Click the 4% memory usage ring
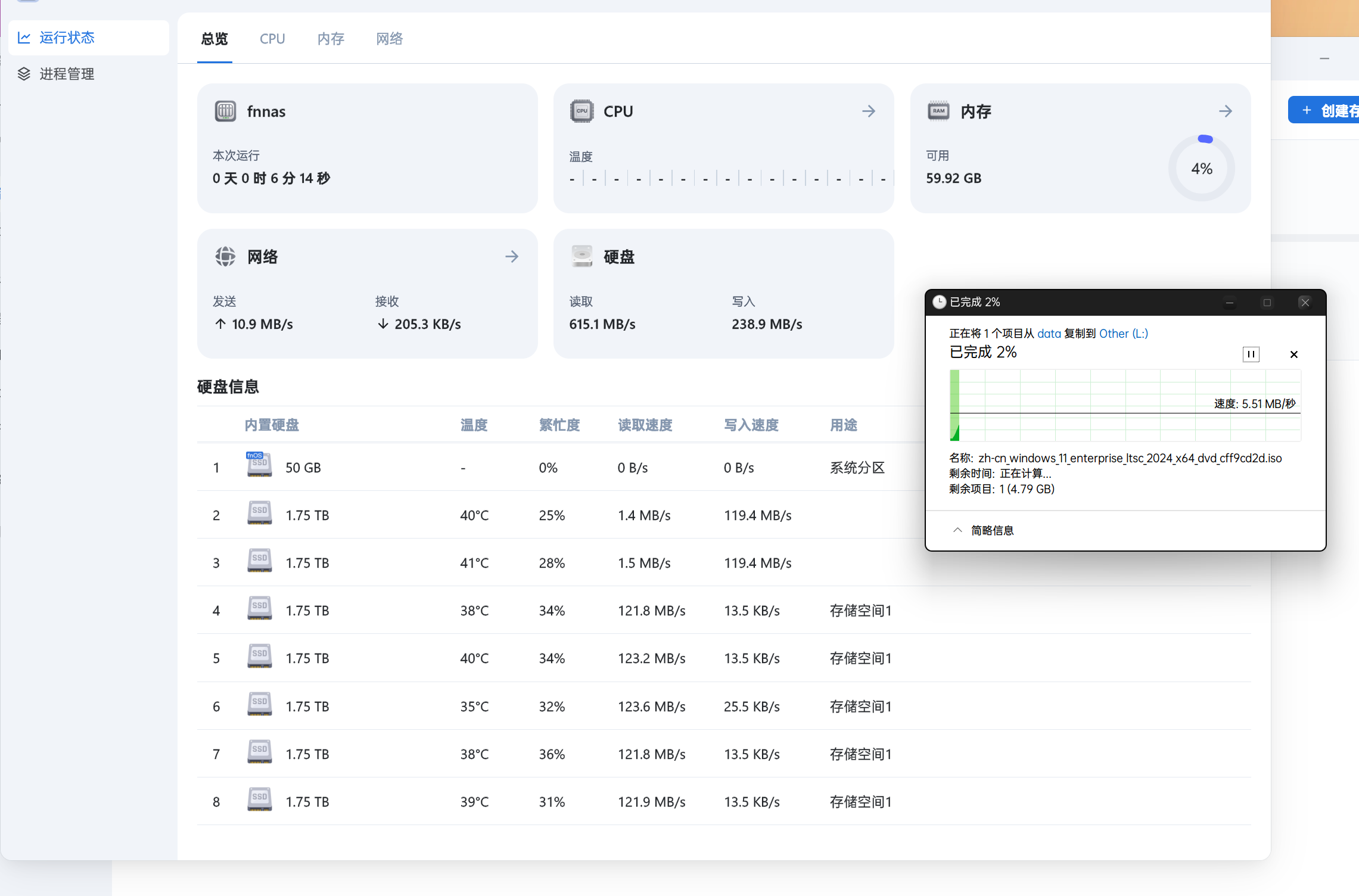Image resolution: width=1359 pixels, height=896 pixels. [1202, 168]
